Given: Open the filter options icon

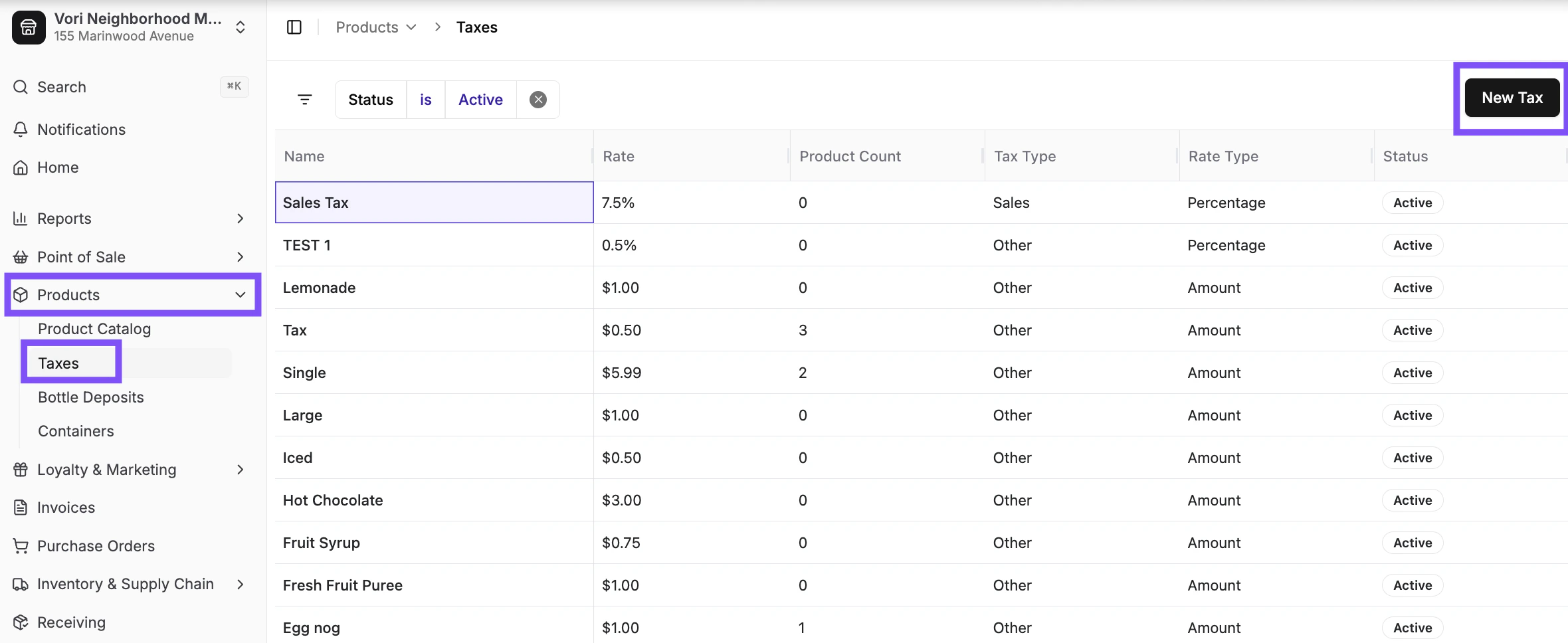Looking at the screenshot, I should [305, 100].
